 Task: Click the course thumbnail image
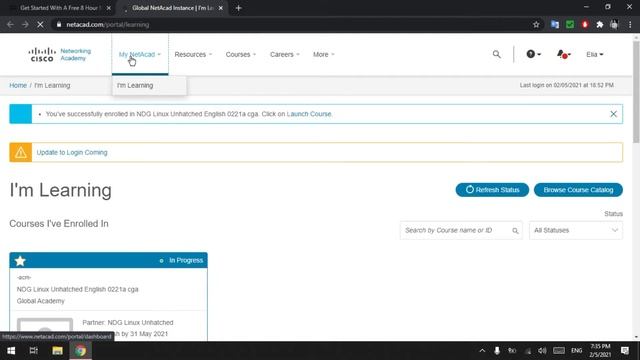click(x=45, y=329)
